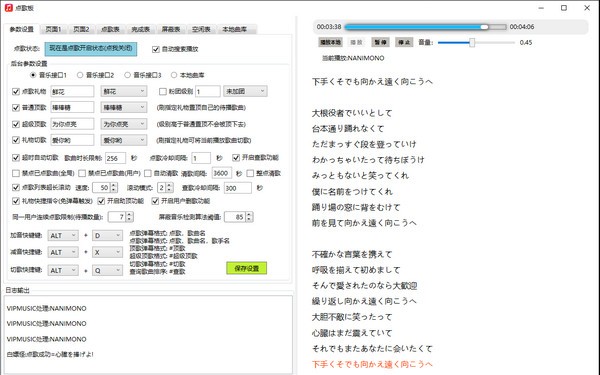Open ALT dropdown for 减音快捷键
Viewport: 600px width, 375px height.
pos(63,252)
